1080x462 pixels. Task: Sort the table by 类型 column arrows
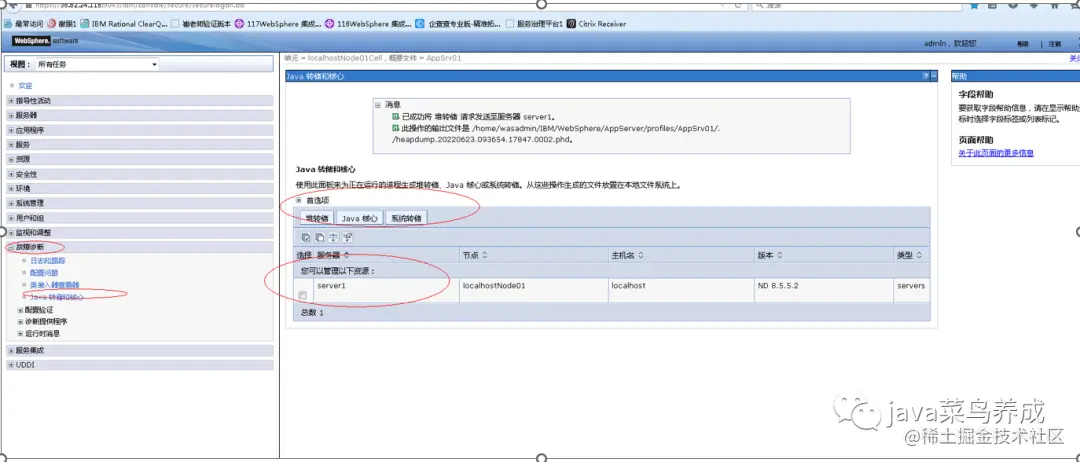(x=919, y=255)
